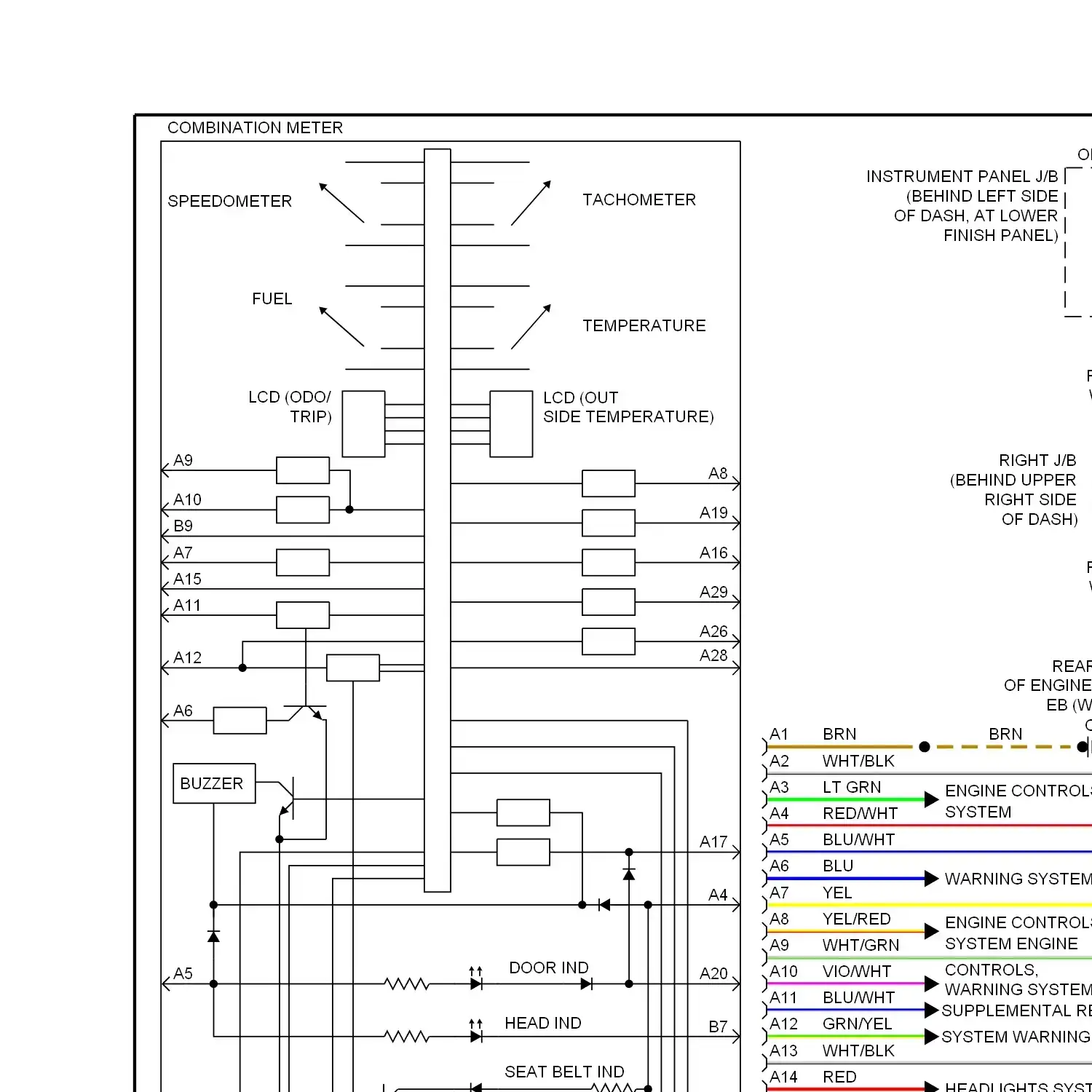
Task: Click the DOOR IND label
Action: pyautogui.click(x=548, y=968)
